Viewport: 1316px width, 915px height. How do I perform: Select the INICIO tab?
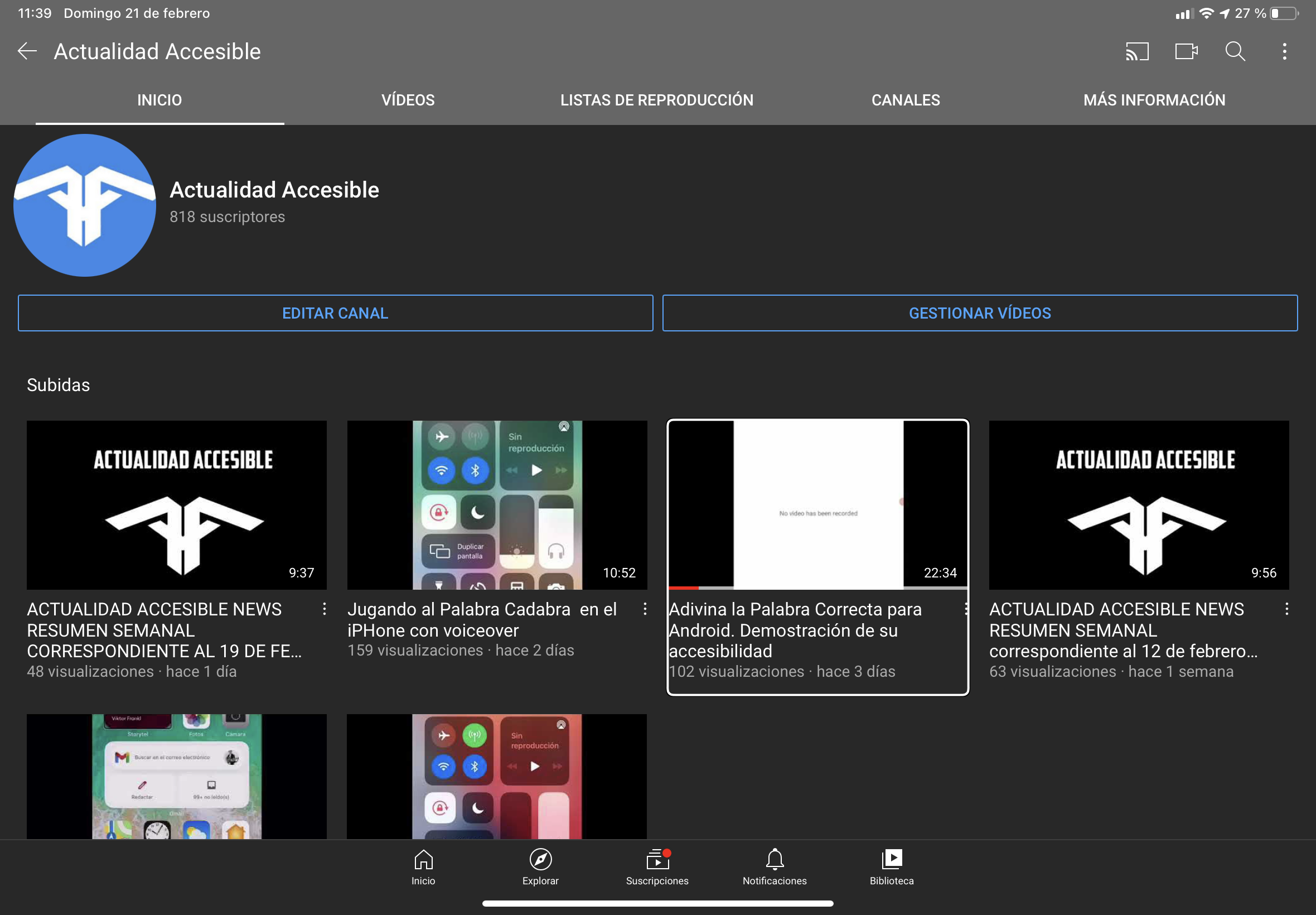pyautogui.click(x=159, y=100)
